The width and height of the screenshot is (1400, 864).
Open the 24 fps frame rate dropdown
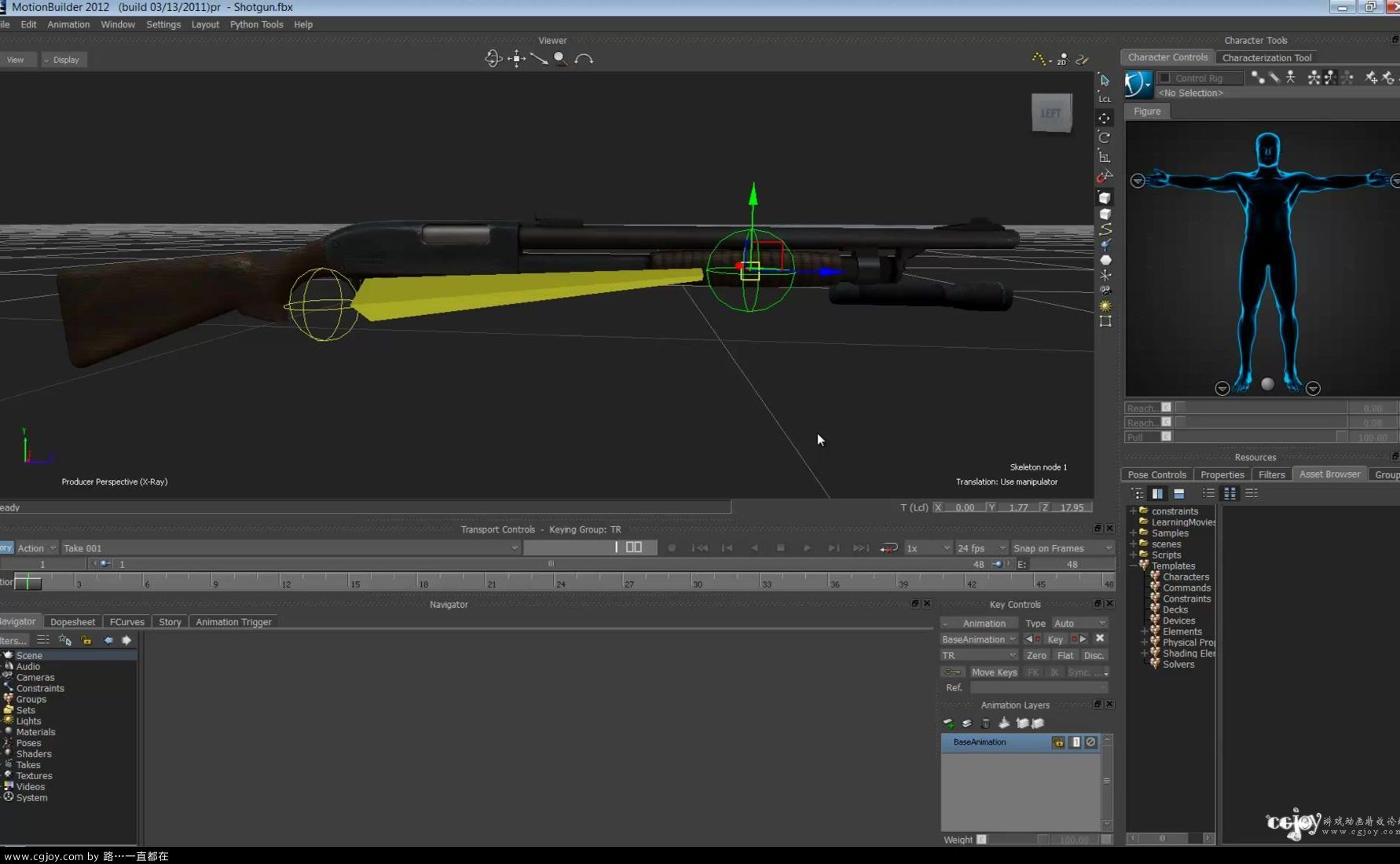[981, 548]
